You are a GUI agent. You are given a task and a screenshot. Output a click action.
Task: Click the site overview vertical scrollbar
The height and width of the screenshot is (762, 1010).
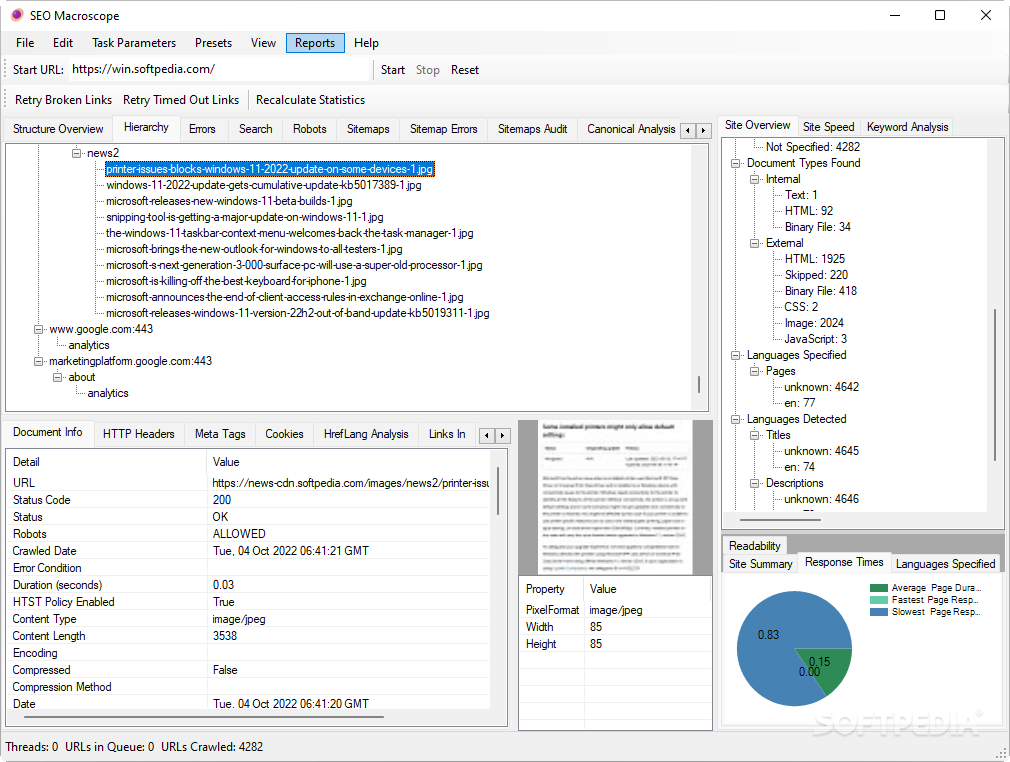pos(995,385)
